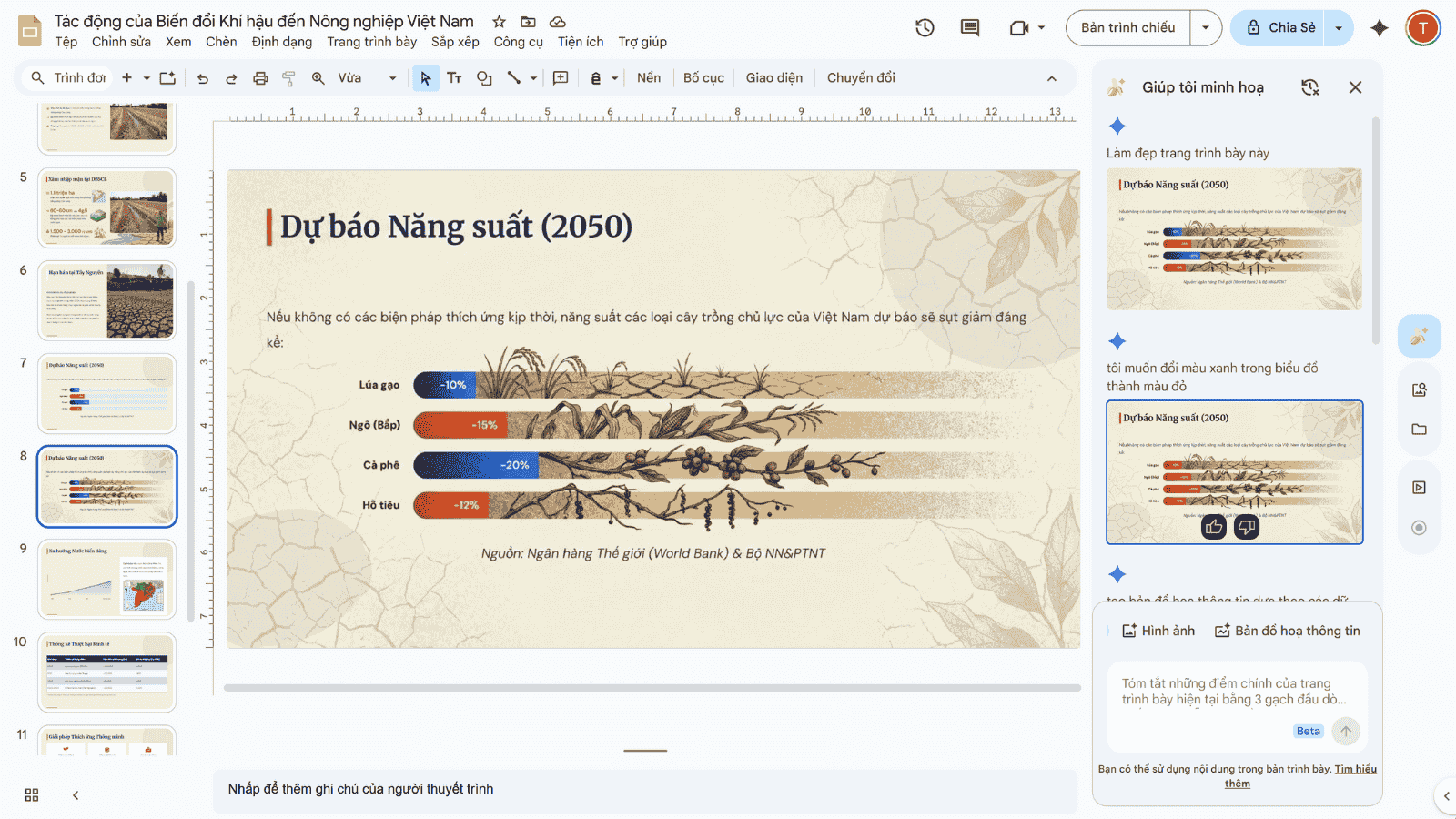Star this presentation
1456x819 pixels.
coord(499,22)
